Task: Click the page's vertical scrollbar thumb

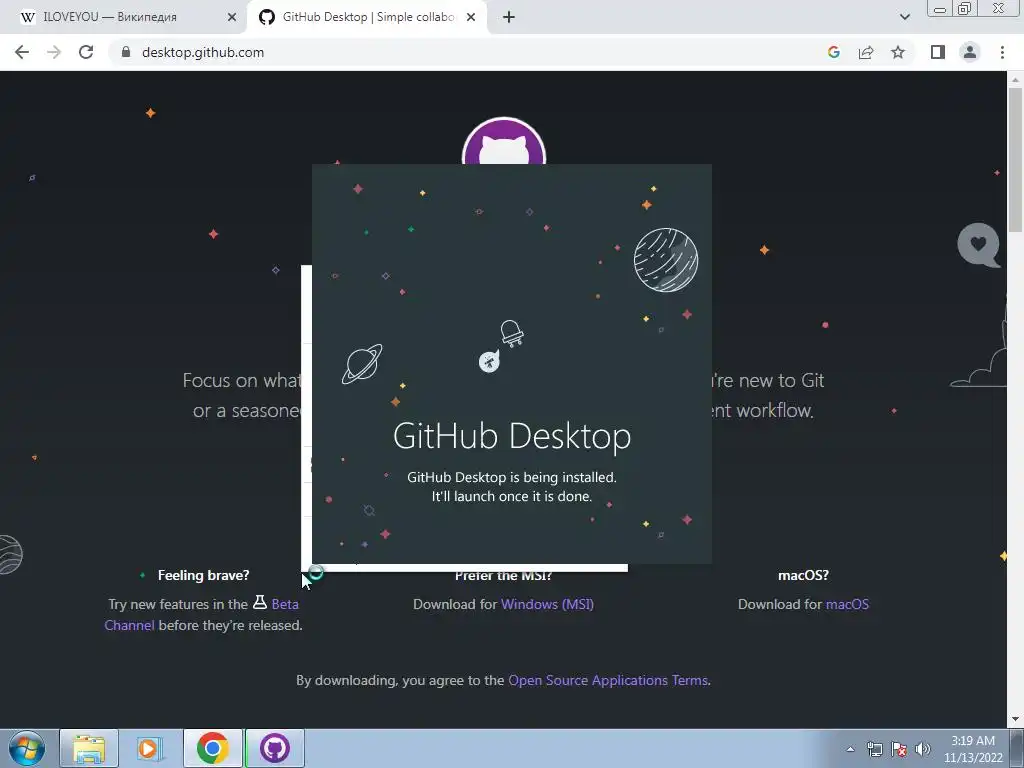Action: coord(1015,160)
